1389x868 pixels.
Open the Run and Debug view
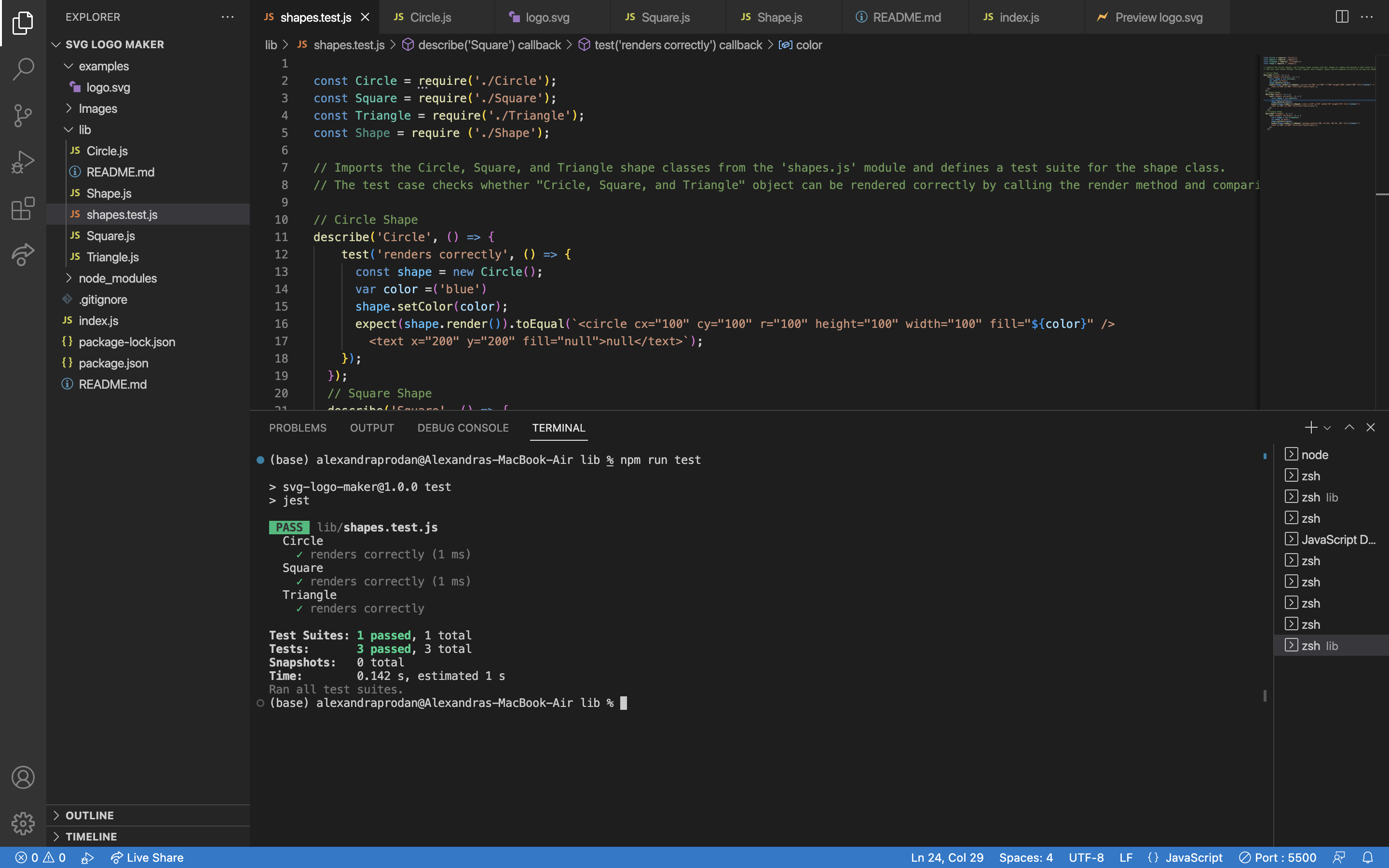coord(22,162)
